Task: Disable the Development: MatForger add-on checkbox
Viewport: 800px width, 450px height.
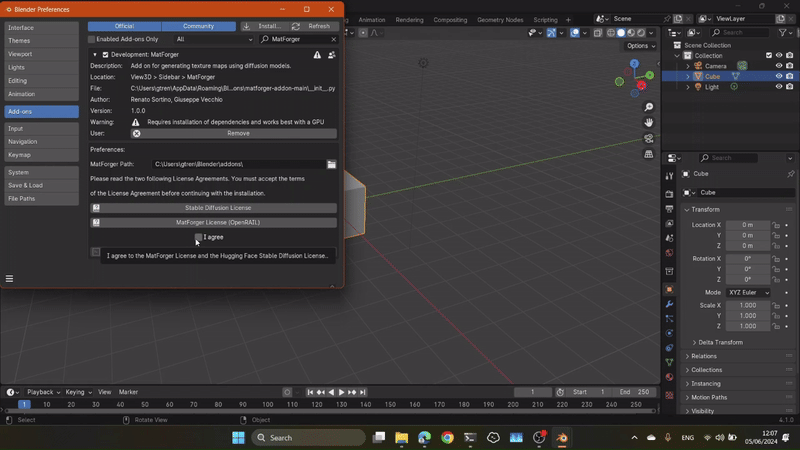Action: tap(105, 55)
